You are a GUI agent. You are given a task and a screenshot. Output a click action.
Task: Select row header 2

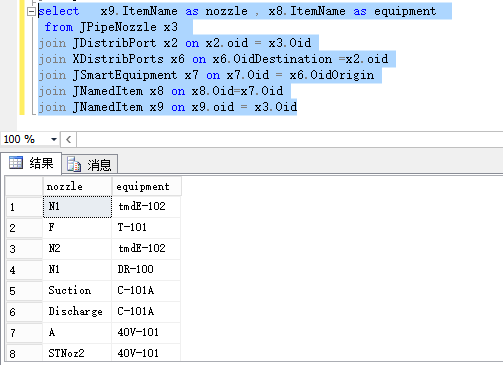24,228
